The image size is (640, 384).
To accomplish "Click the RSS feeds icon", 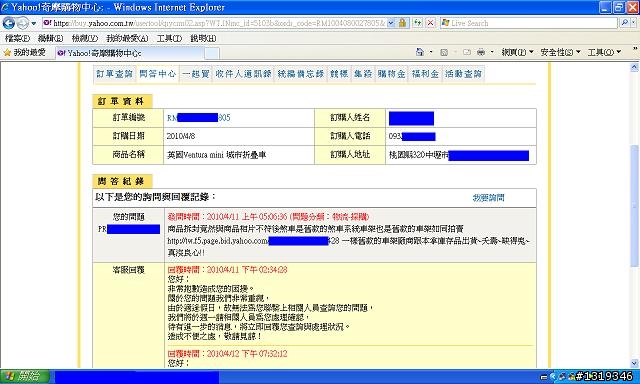I will click(444, 52).
